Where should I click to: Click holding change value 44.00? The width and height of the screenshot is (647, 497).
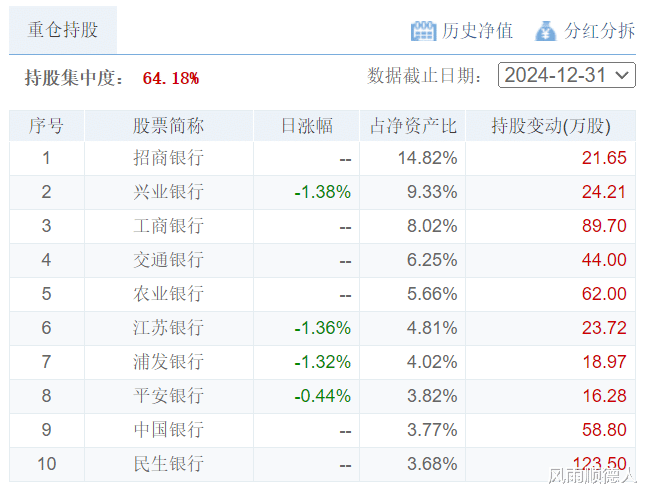(x=604, y=260)
